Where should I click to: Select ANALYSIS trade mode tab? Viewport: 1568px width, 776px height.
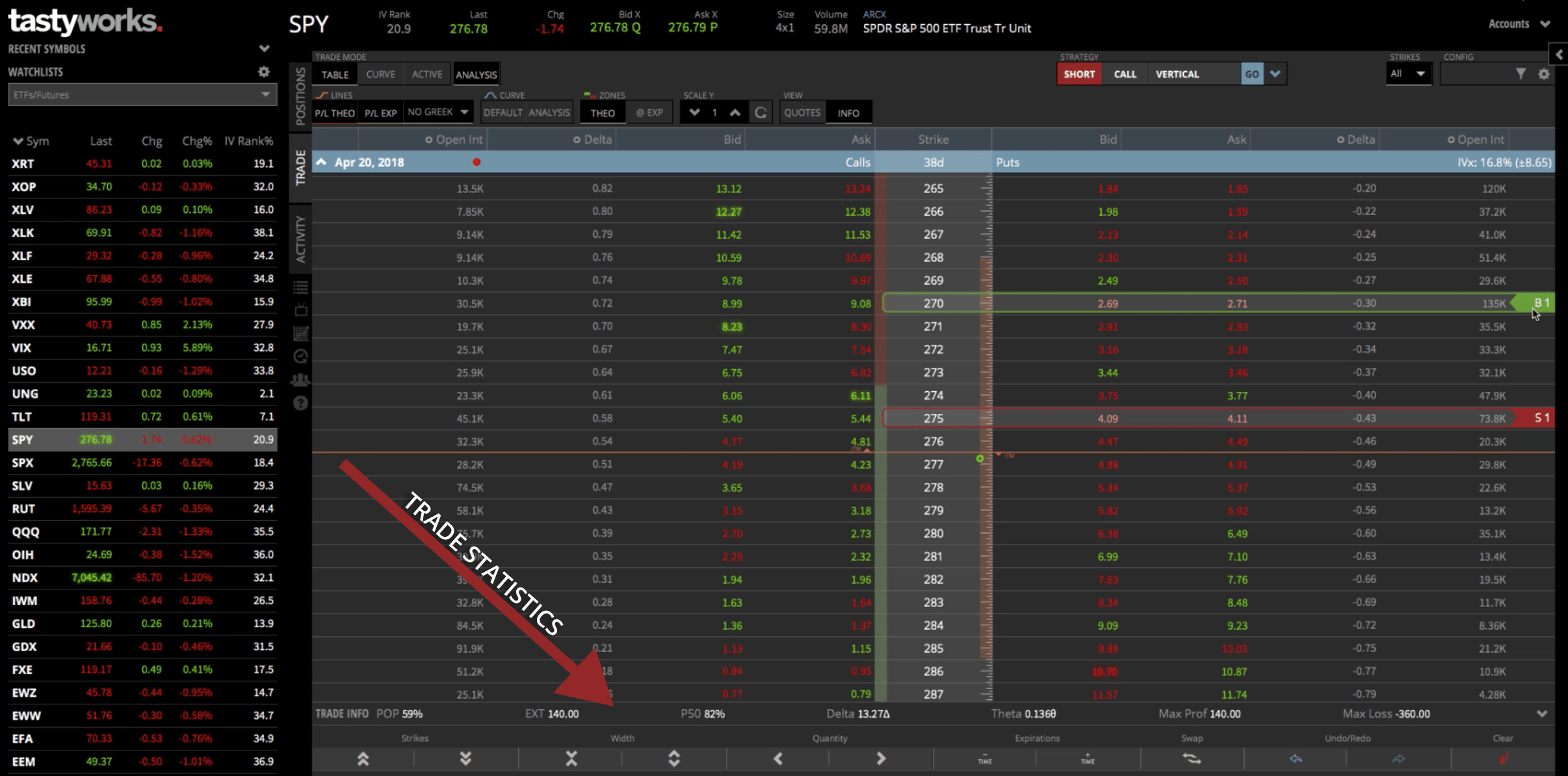477,75
